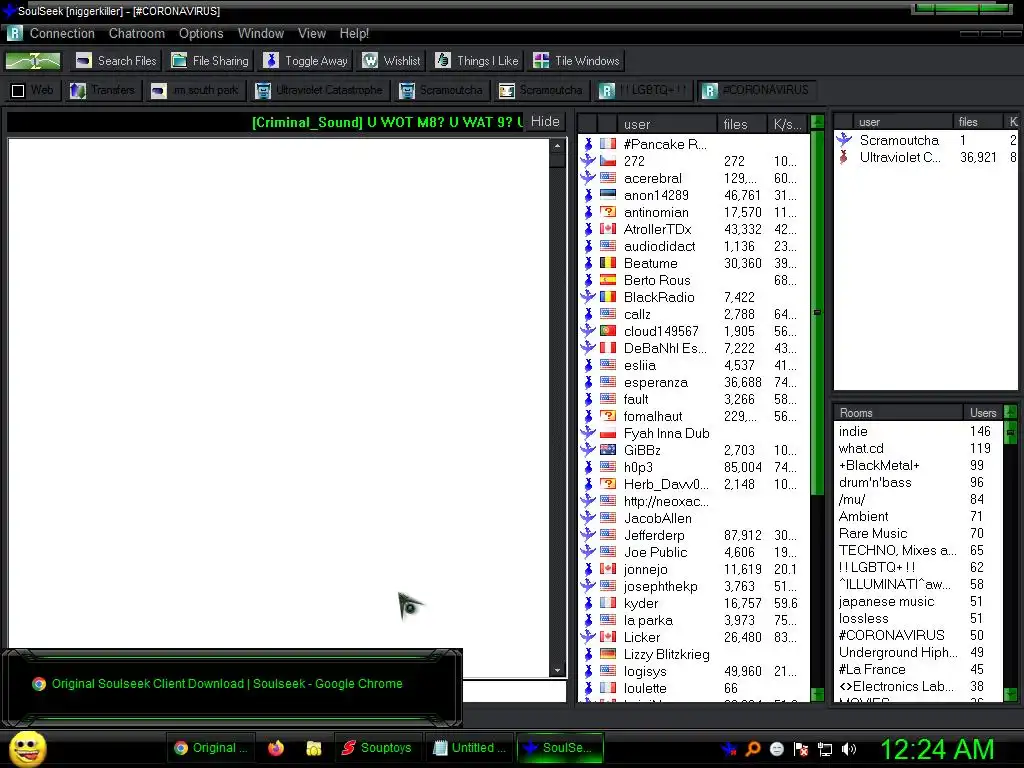Click the Firefox taskbar icon

click(x=276, y=748)
